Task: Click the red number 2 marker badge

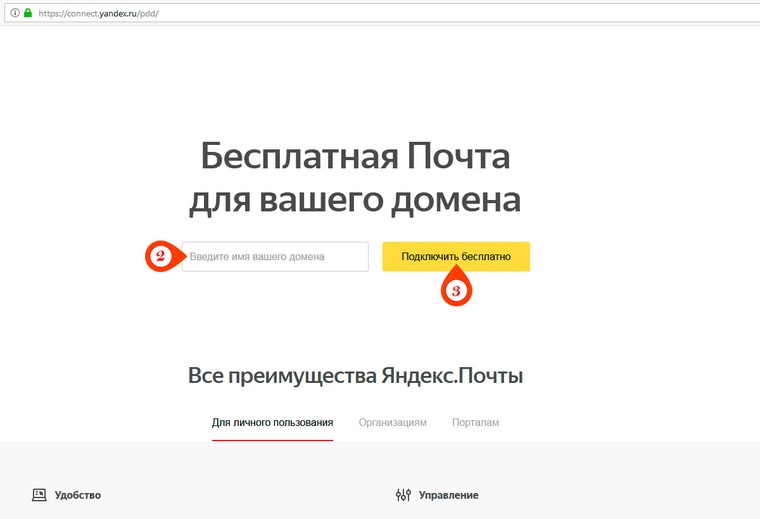Action: coord(160,256)
